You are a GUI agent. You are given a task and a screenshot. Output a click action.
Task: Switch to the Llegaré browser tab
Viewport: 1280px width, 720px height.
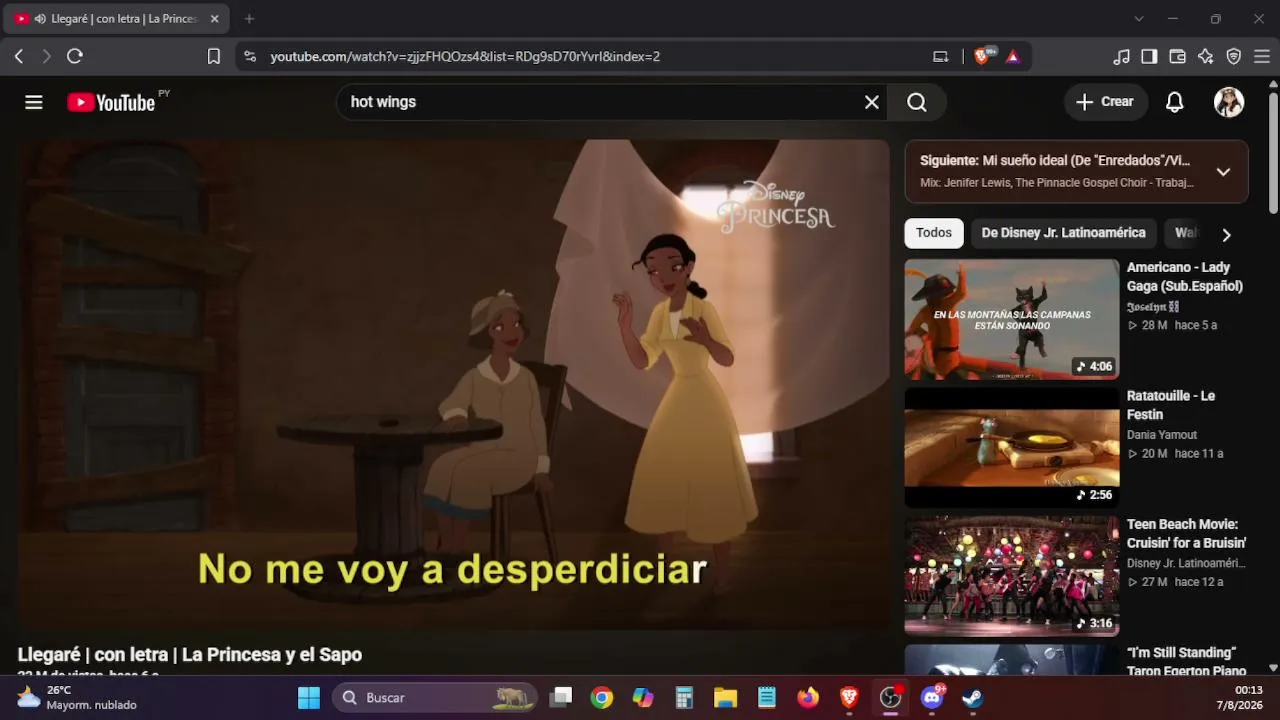[x=117, y=19]
